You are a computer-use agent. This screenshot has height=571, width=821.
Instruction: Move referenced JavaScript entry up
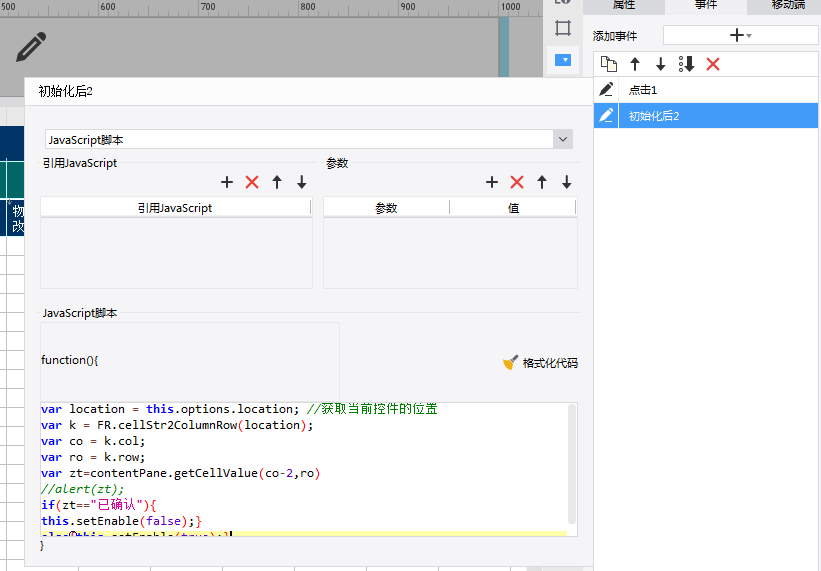pos(277,182)
